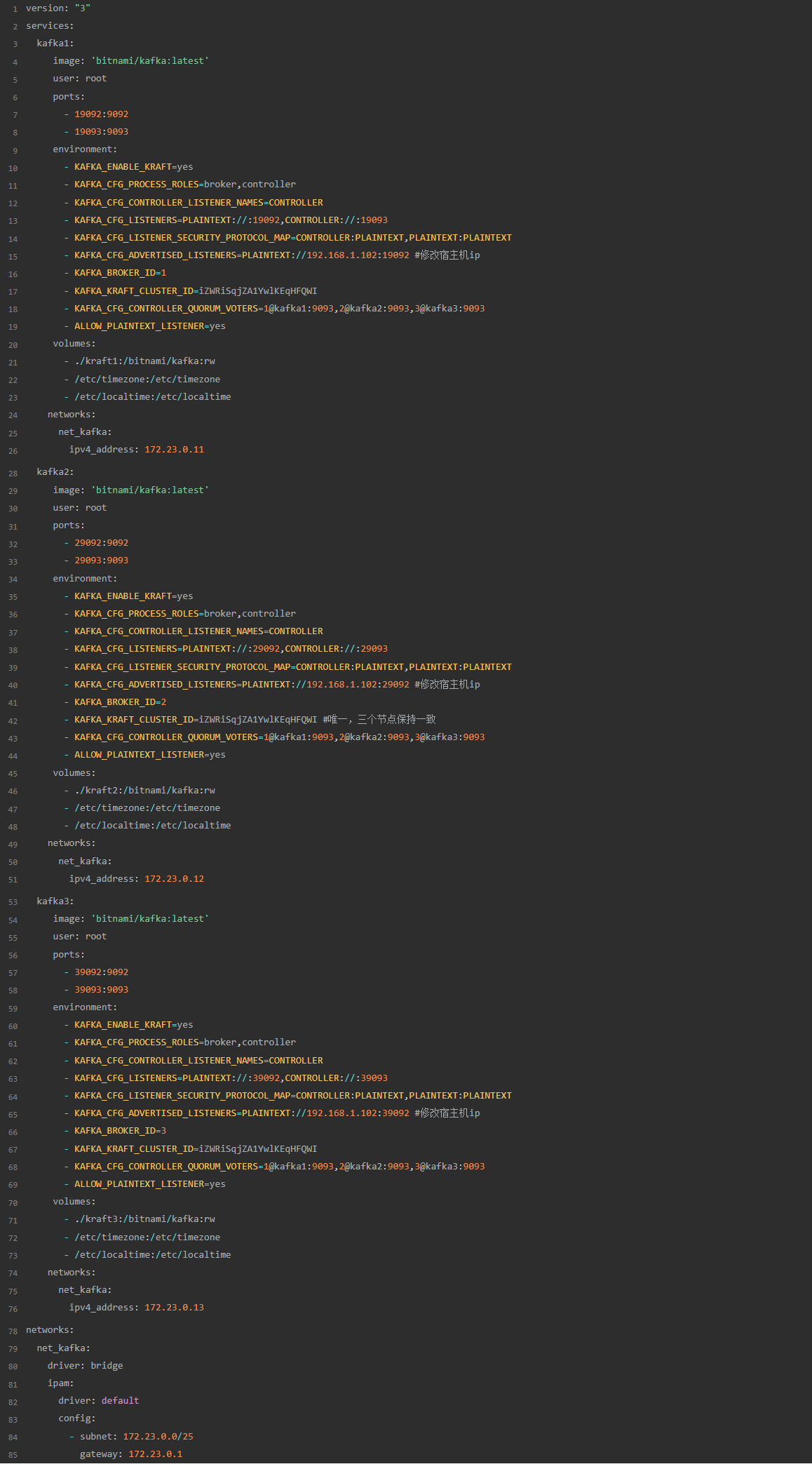Click KAFKA_BROKER_ID=1 line
The width and height of the screenshot is (812, 1483).
[121, 273]
